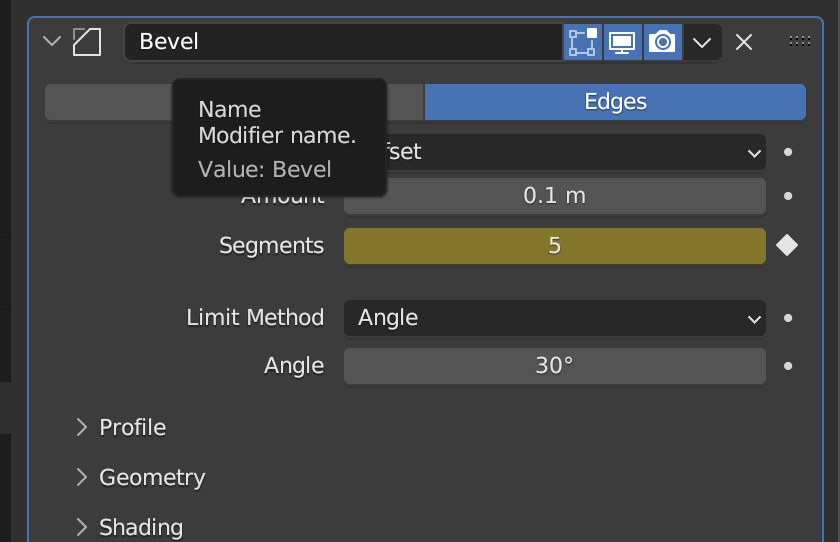Click the modifier panel drag handle grip
Viewport: 840px width, 542px height.
coord(799,42)
